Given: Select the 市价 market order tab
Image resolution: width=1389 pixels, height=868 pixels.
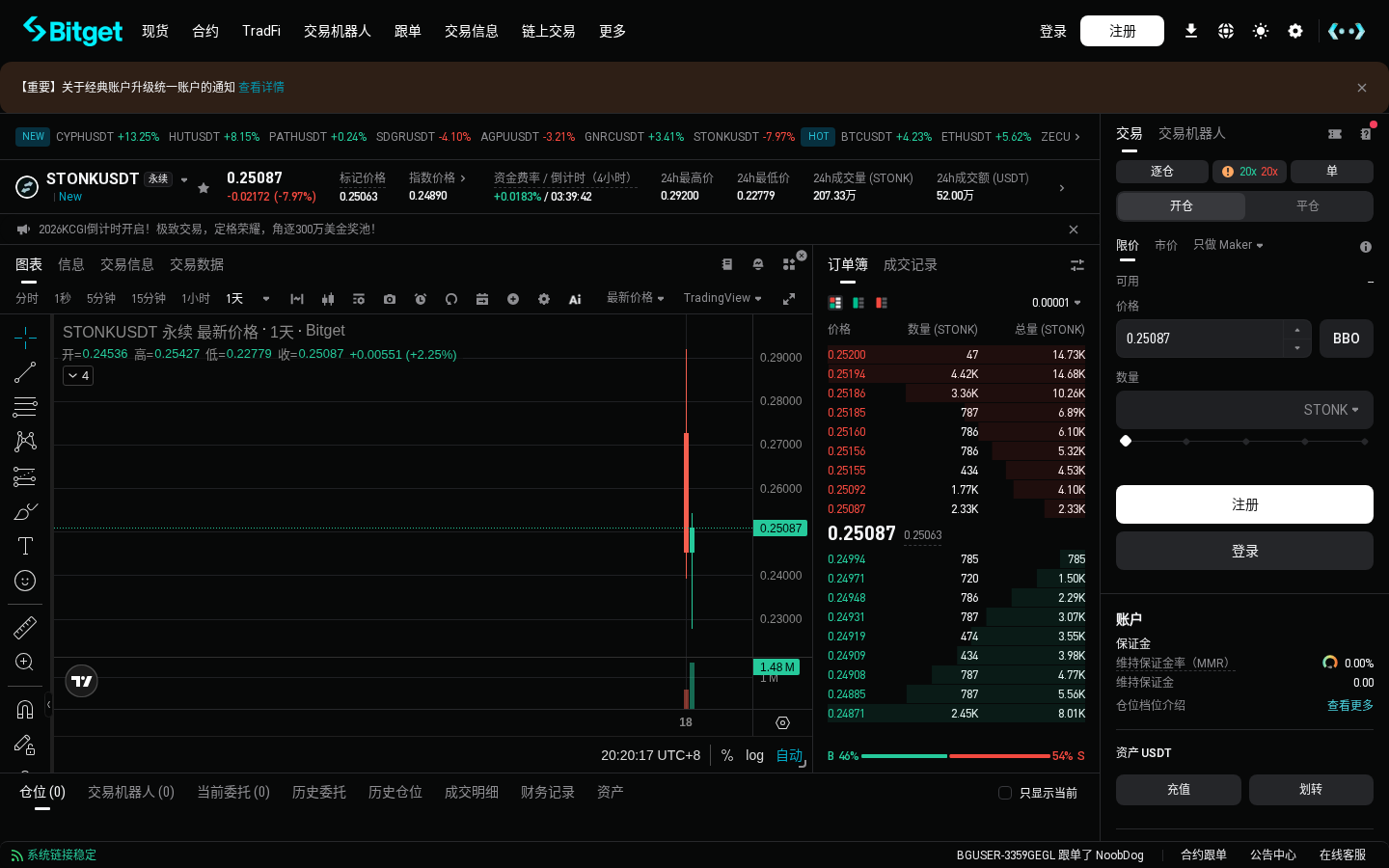Looking at the screenshot, I should 1166,245.
